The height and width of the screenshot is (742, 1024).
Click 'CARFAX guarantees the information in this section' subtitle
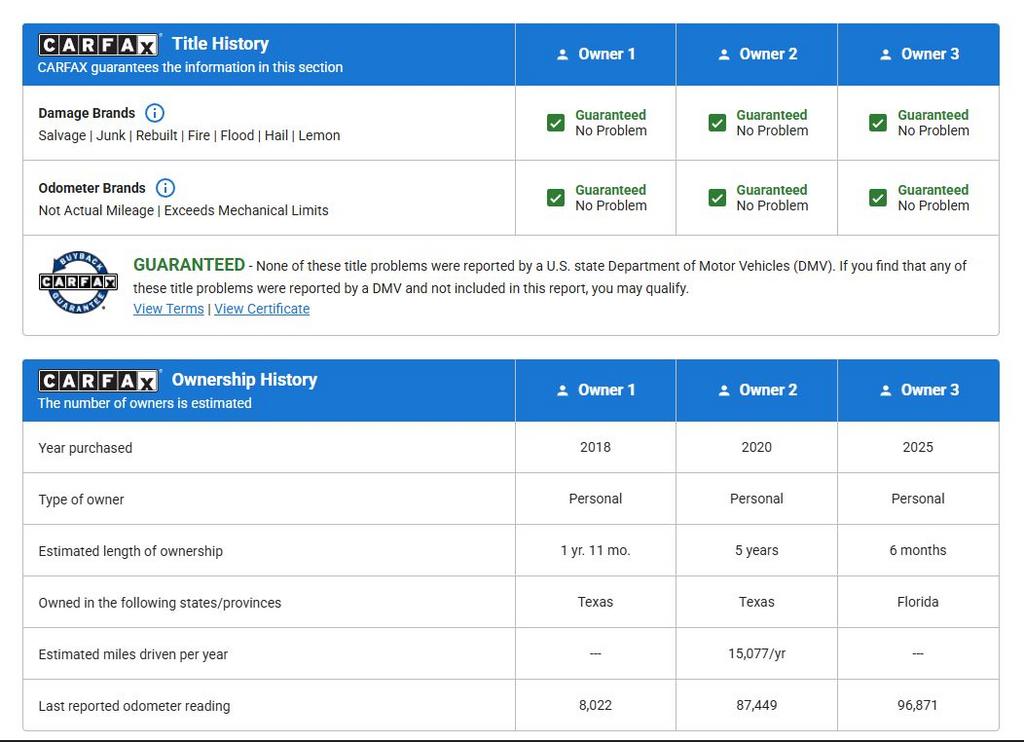(x=190, y=67)
